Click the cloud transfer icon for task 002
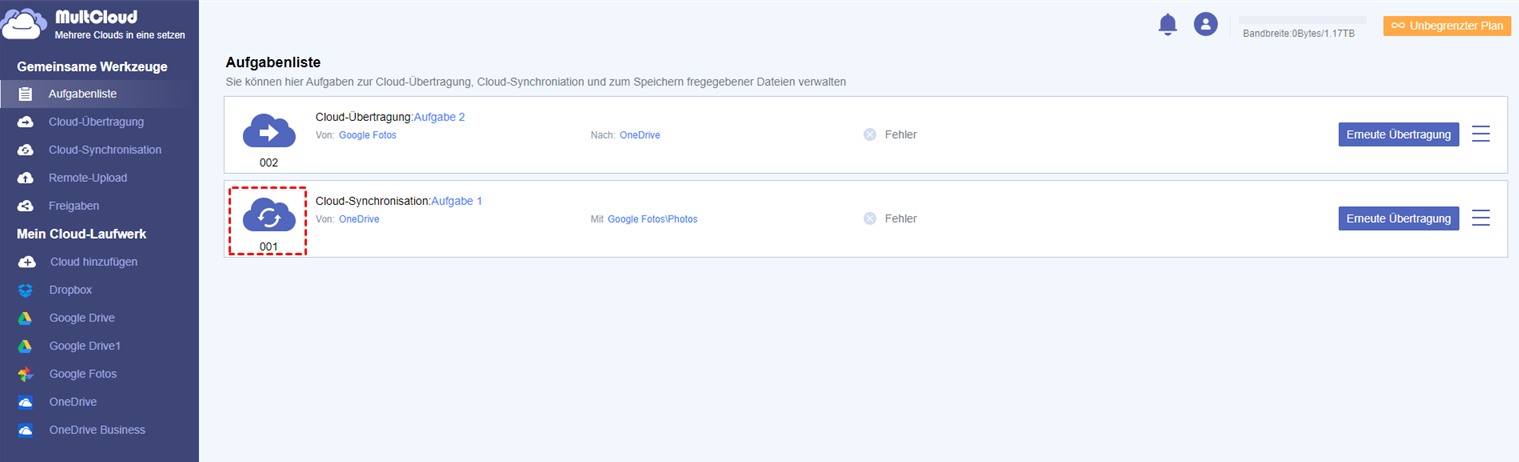 click(x=268, y=131)
